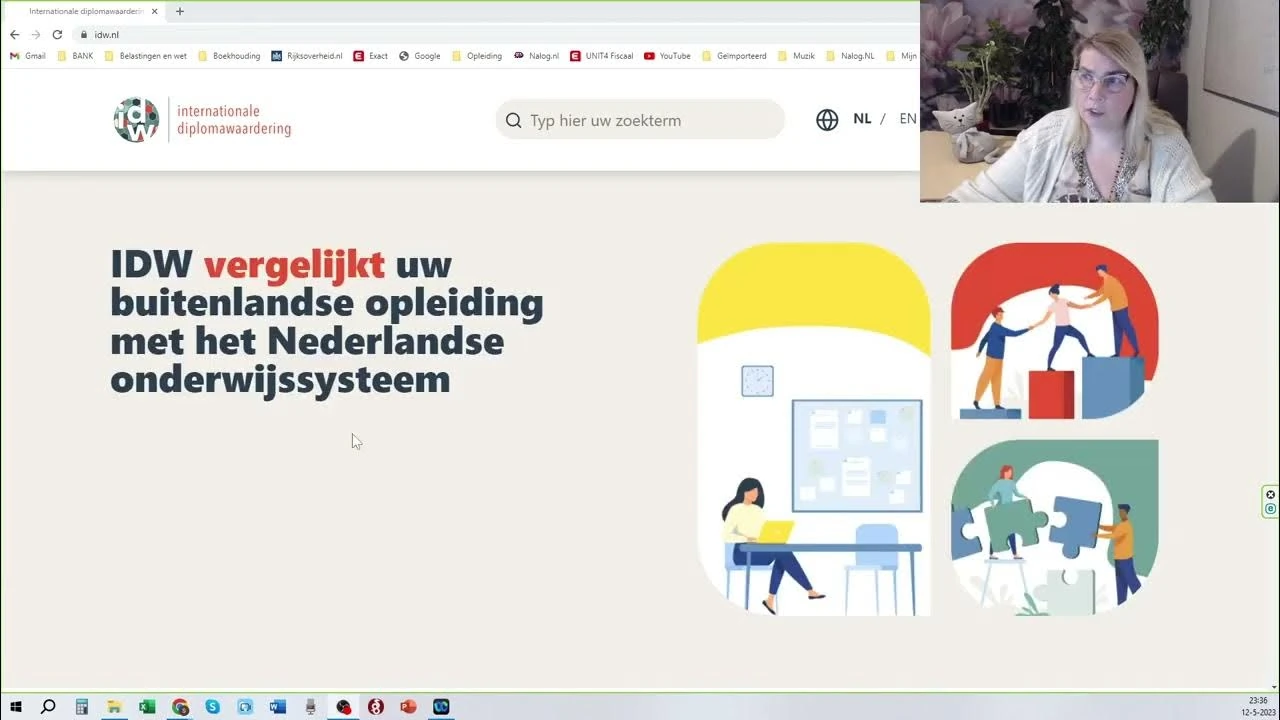Screen dimensions: 1280x720
Task: Open Windows taskbar search
Action: click(x=48, y=707)
